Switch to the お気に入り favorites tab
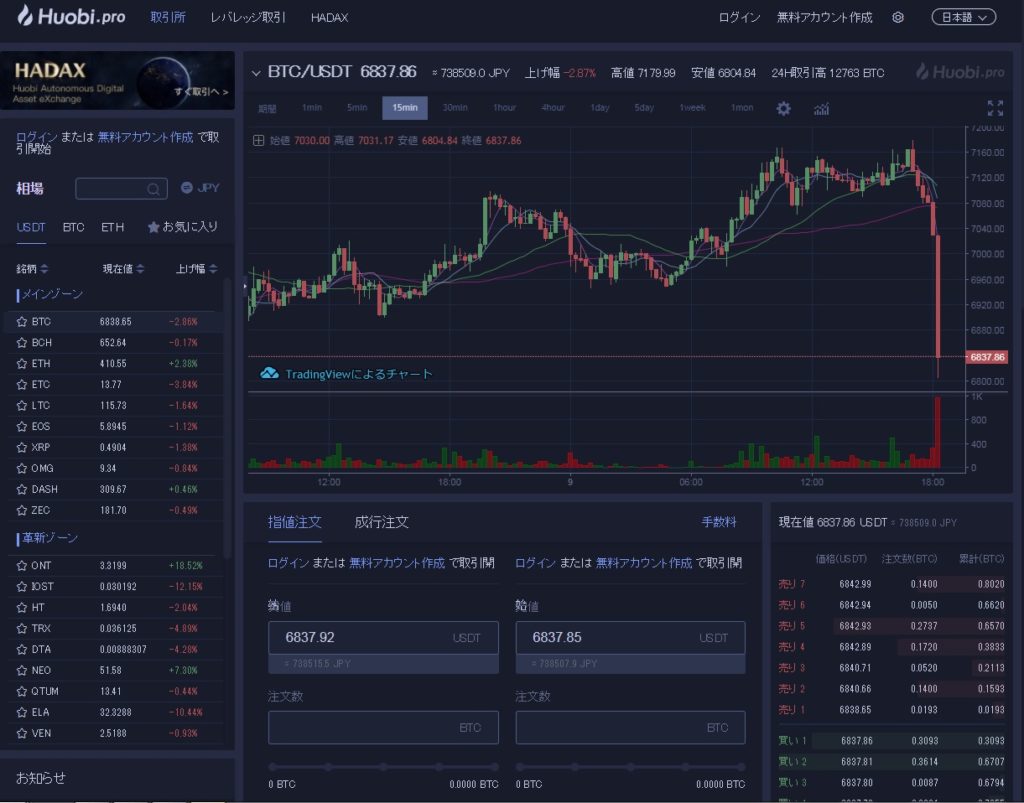 point(183,227)
